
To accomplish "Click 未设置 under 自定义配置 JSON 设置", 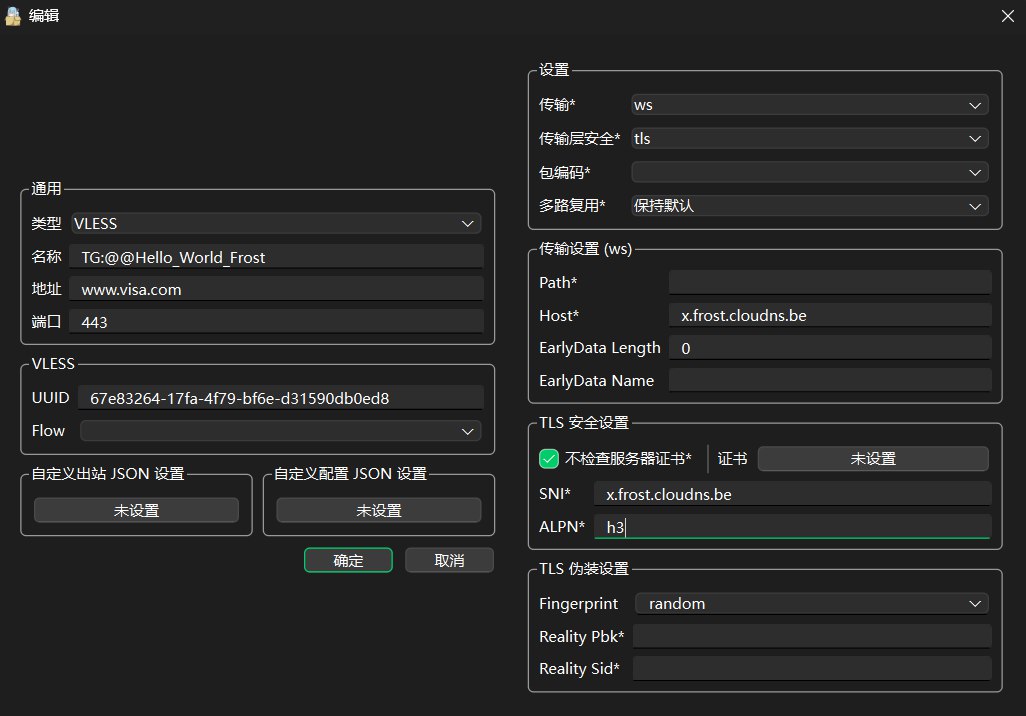I will (x=379, y=511).
